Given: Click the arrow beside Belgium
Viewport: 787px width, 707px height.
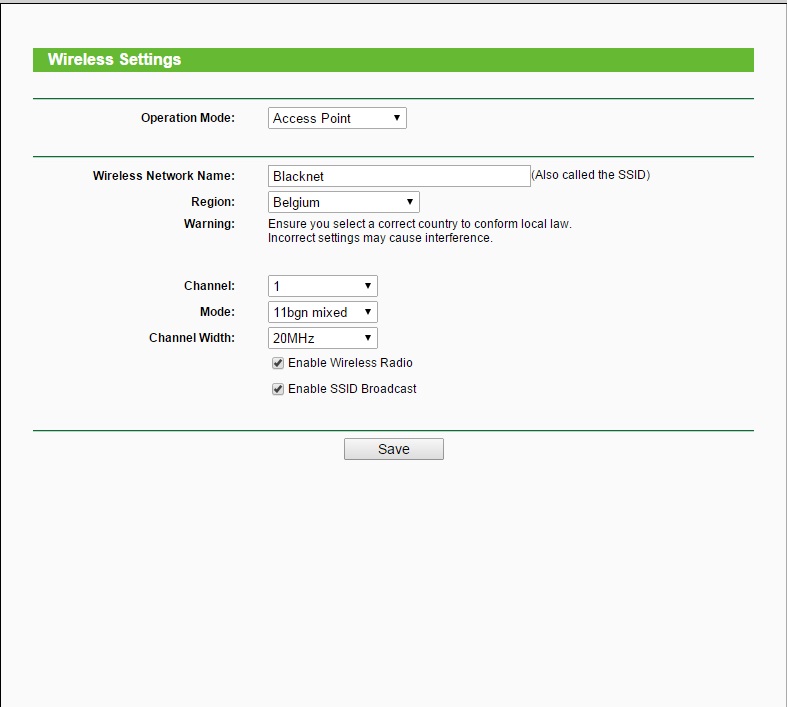Looking at the screenshot, I should 410,202.
